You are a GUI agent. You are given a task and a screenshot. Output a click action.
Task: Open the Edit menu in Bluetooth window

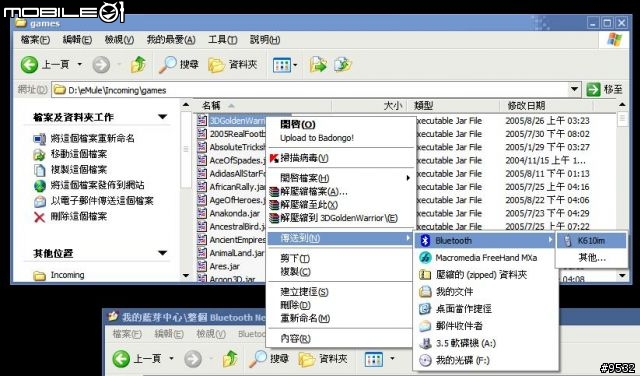point(169,334)
